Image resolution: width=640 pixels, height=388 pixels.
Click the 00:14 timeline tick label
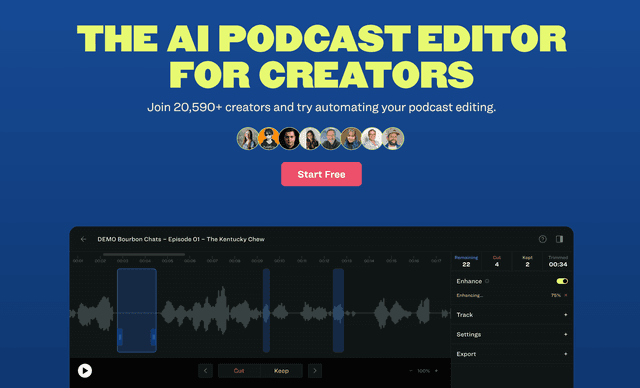[x=369, y=261]
